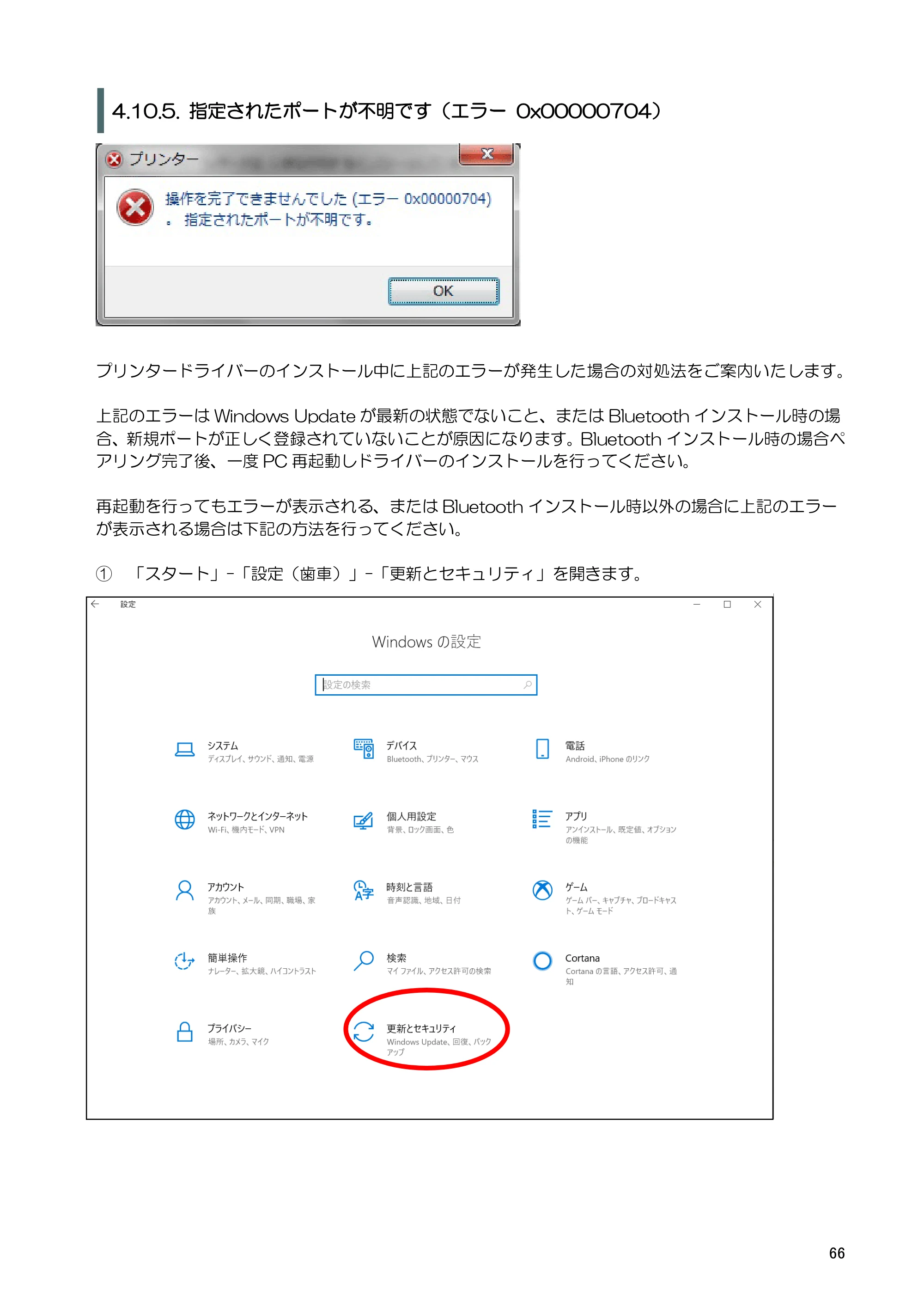This screenshot has height=1308, width=924.
Task: Click the text Bluetooth、プリンター、マウス
Action: pyautogui.click(x=433, y=759)
